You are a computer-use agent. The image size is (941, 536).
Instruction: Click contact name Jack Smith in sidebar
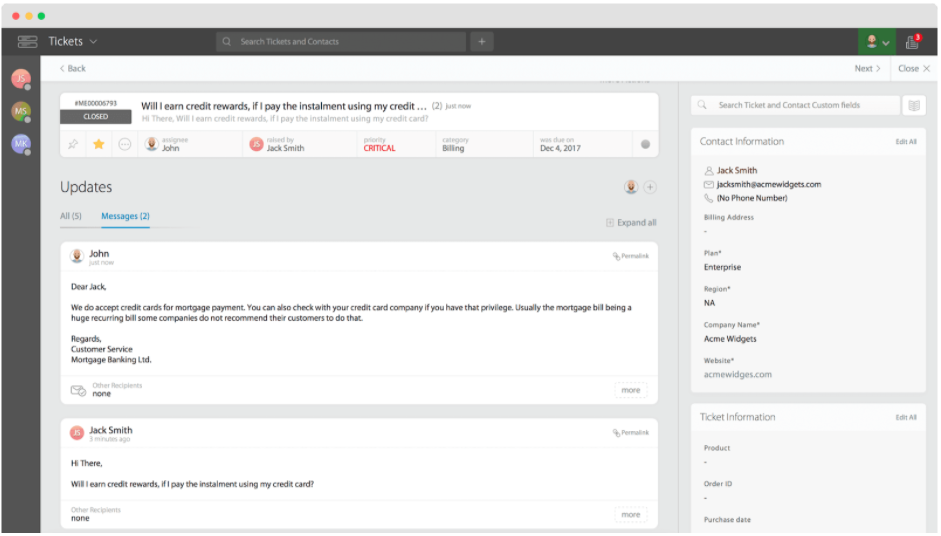[736, 170]
